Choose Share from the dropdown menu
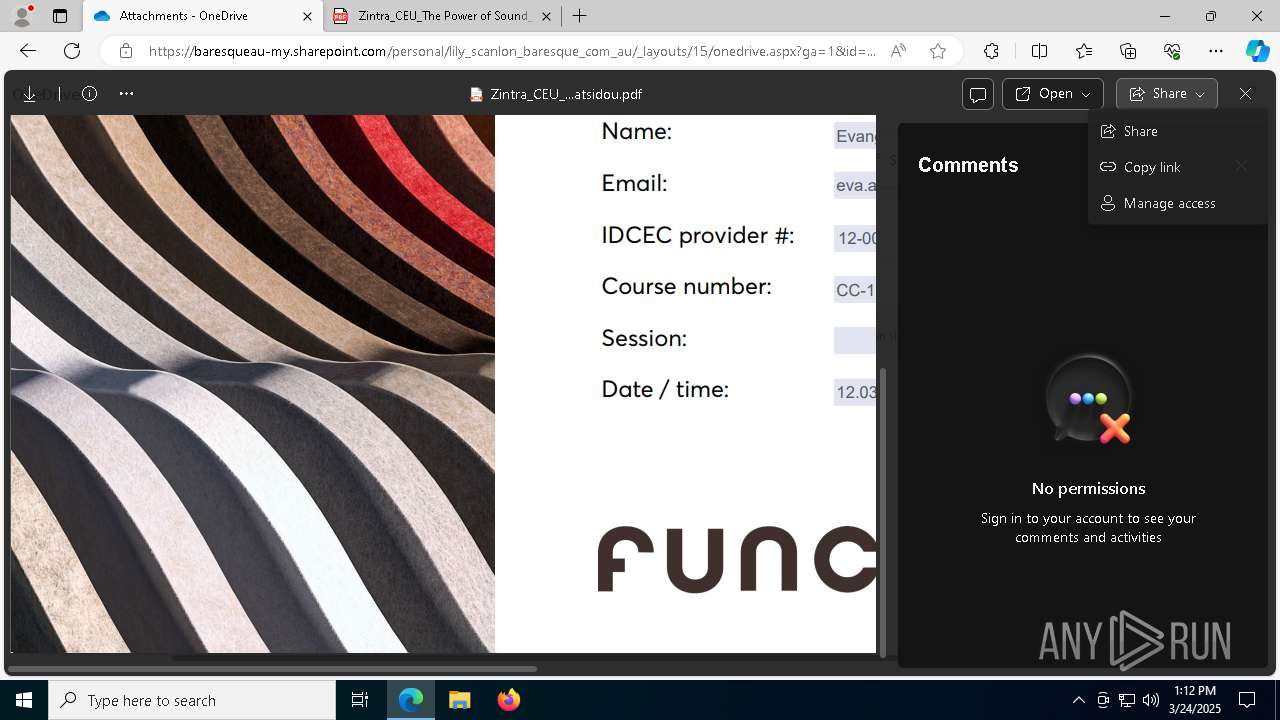The image size is (1280, 720). click(x=1177, y=131)
